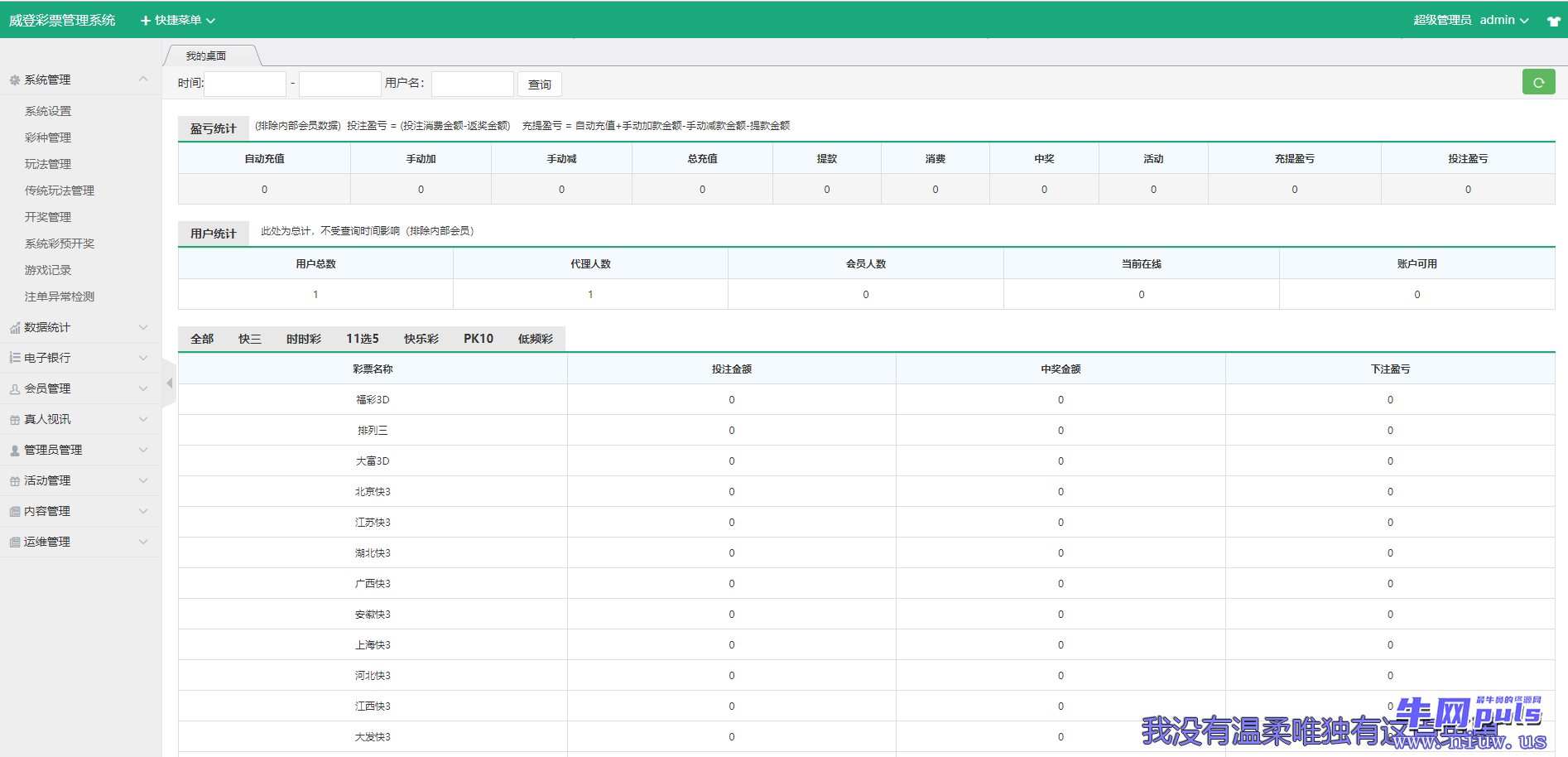1568x757 pixels.
Task: Expand the 管理员管理 menu chevron
Action: pyautogui.click(x=143, y=450)
